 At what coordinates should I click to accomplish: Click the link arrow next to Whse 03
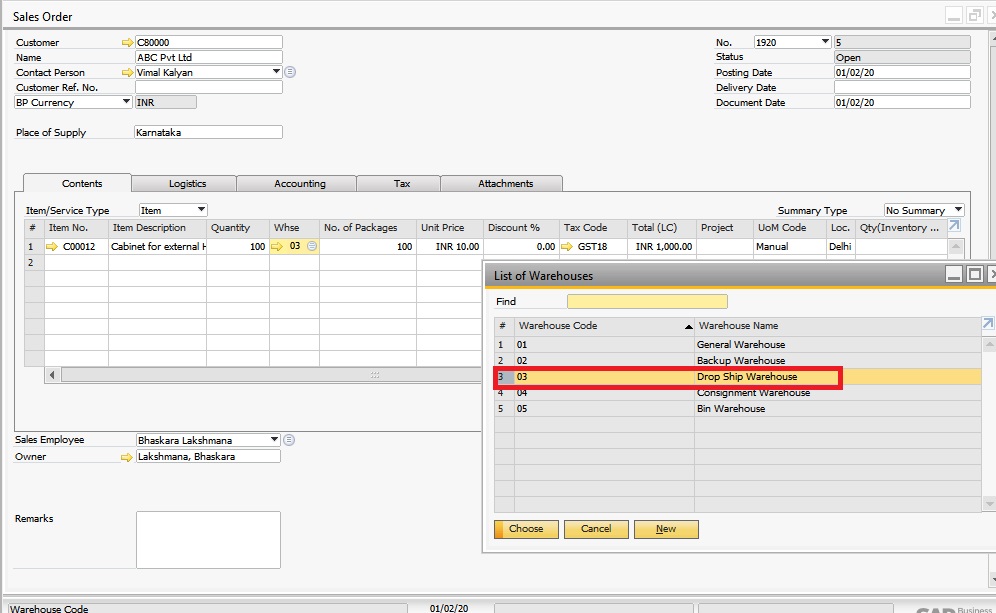point(277,246)
